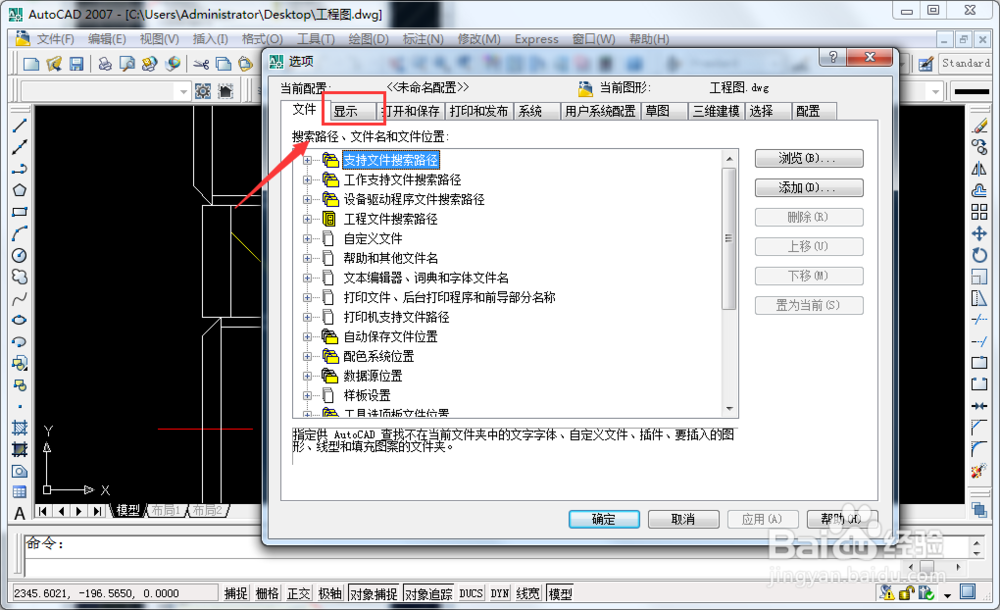Expand 支持文件搜索路径 tree node

pos(307,160)
